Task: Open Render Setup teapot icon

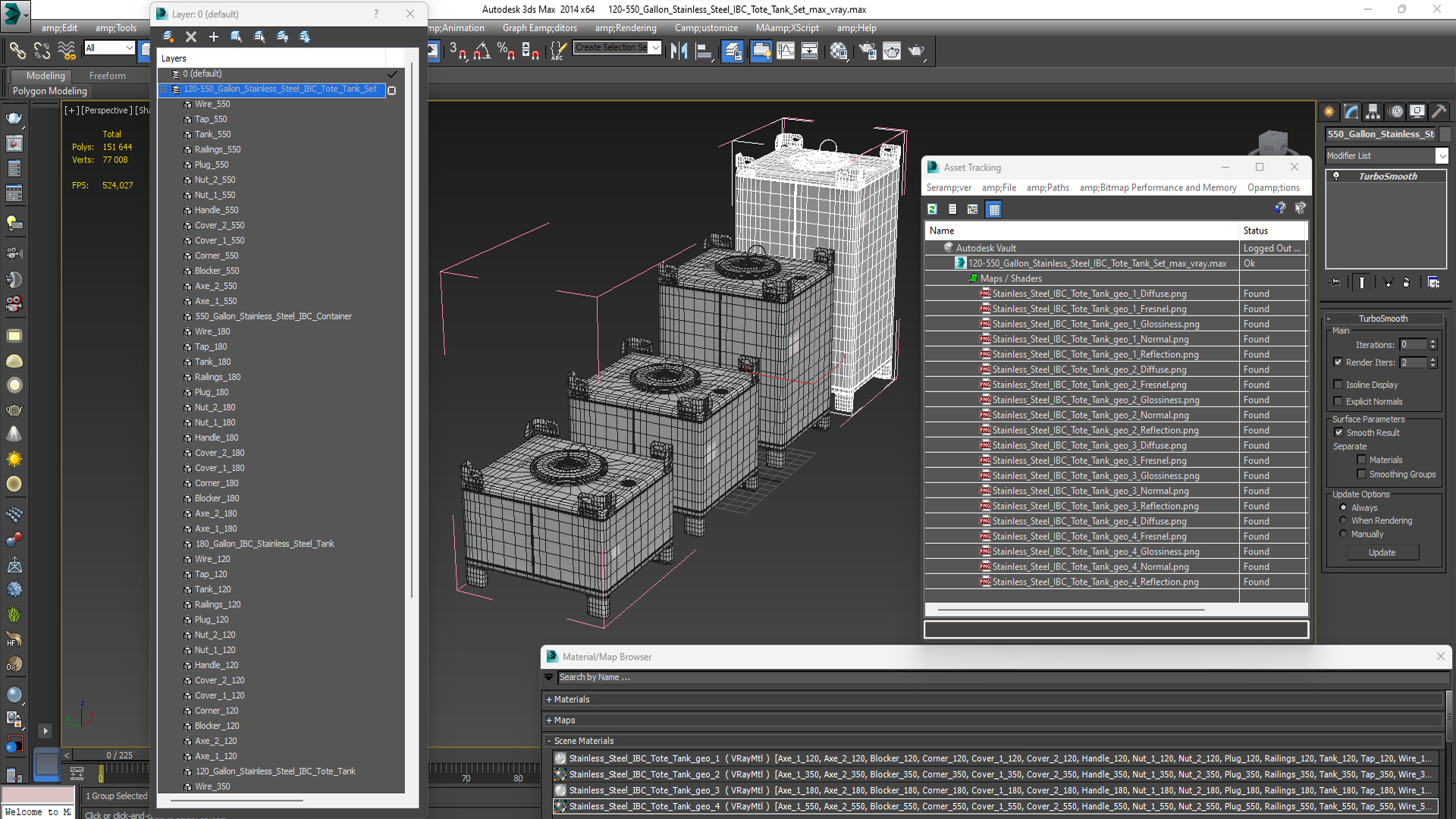Action: (x=868, y=51)
